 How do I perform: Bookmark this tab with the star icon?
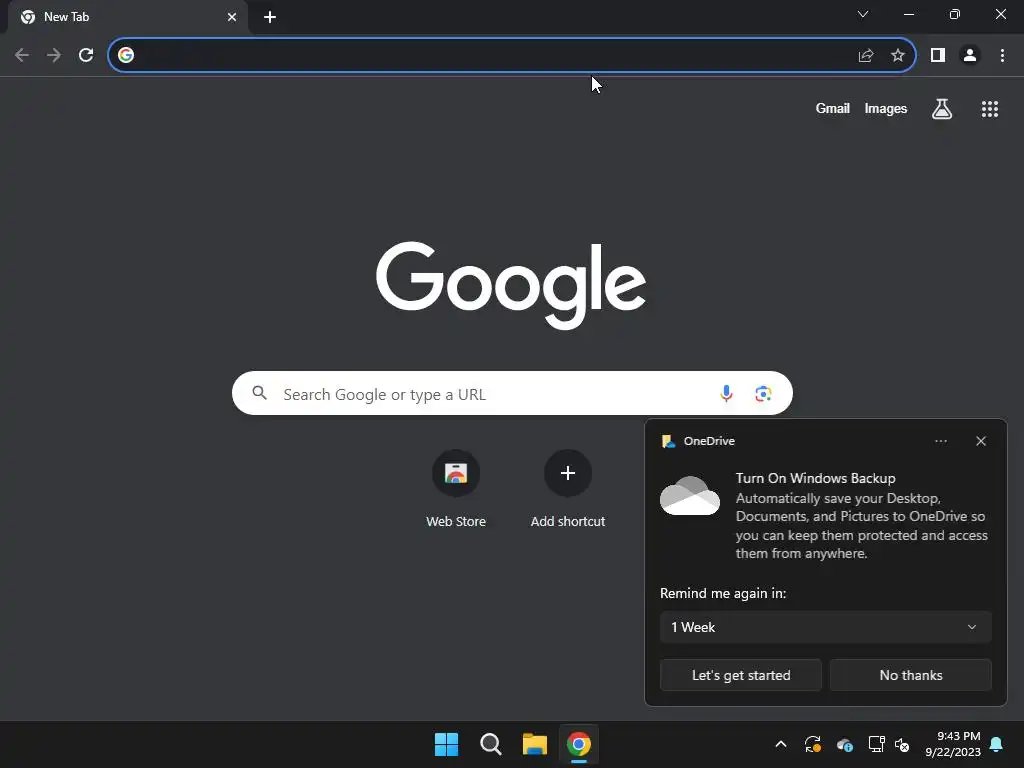click(898, 56)
